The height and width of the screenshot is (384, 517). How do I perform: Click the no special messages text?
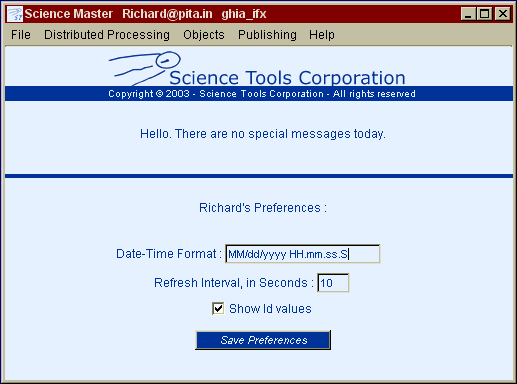coord(263,134)
